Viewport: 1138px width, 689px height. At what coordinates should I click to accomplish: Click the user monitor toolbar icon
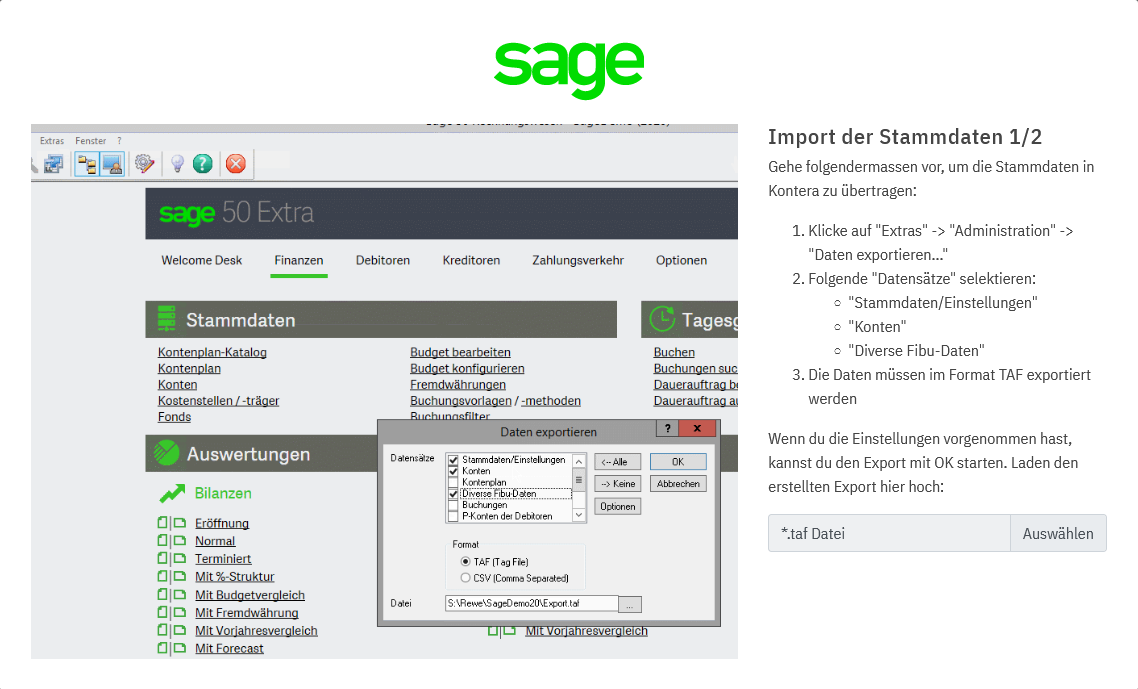[x=112, y=164]
